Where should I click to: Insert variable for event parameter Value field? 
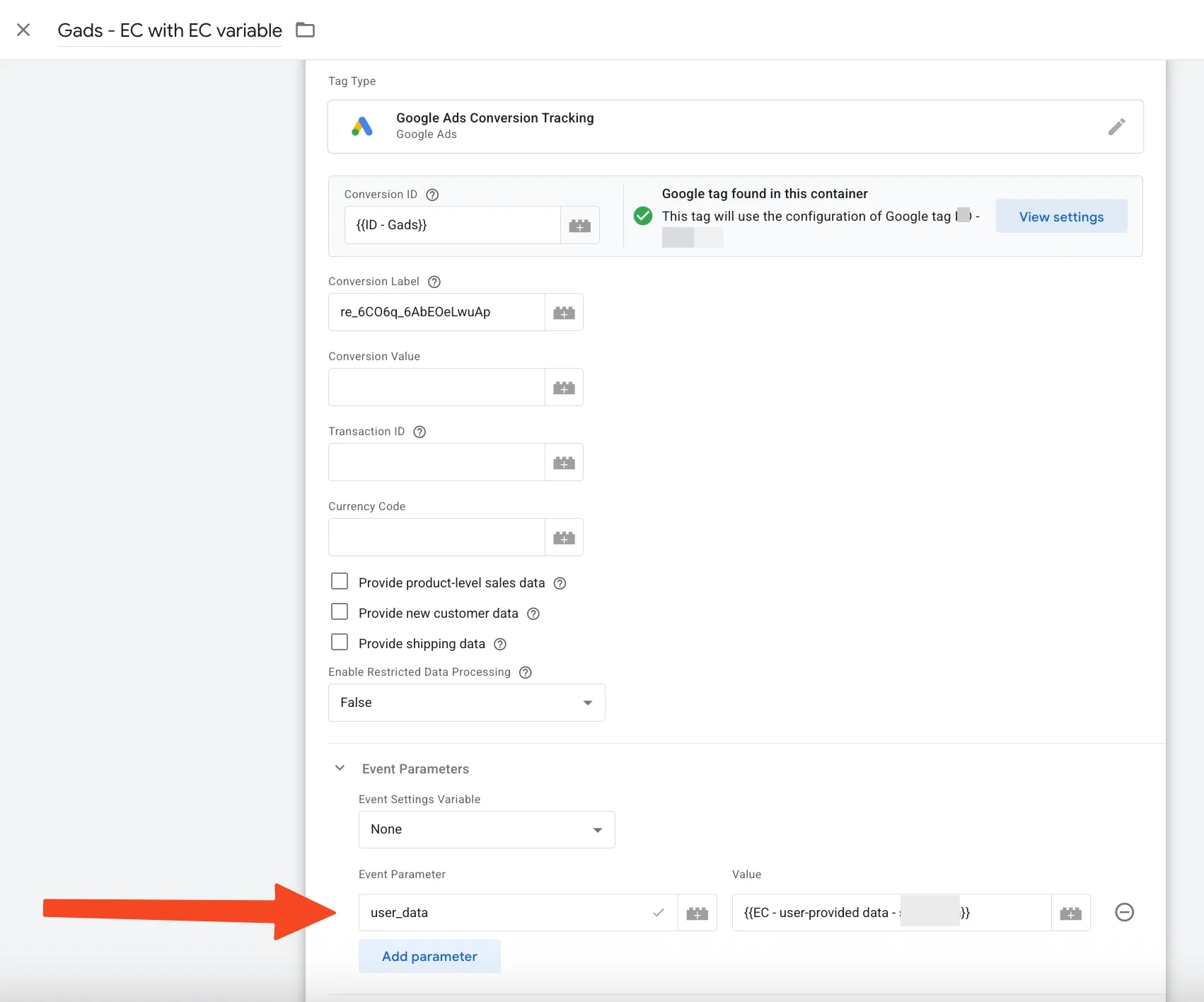[1071, 913]
